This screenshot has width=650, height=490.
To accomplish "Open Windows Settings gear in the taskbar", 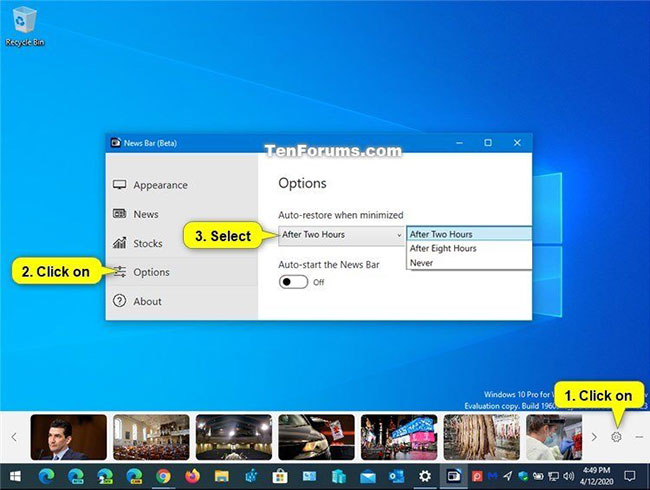I will (x=425, y=476).
